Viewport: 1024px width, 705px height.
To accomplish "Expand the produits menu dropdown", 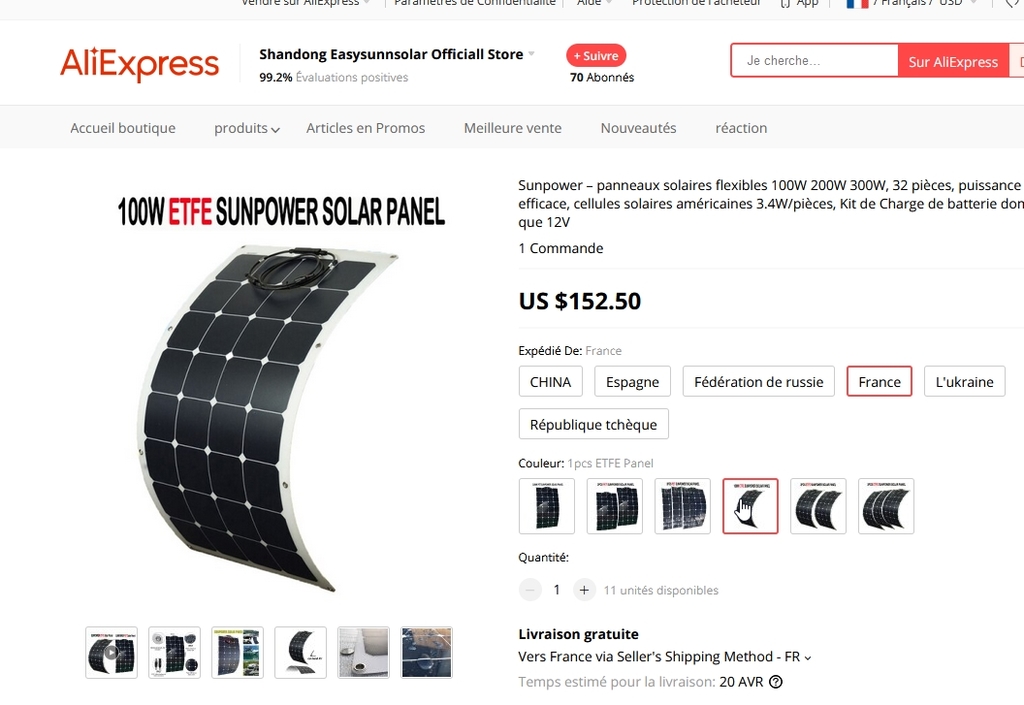I will (x=247, y=128).
